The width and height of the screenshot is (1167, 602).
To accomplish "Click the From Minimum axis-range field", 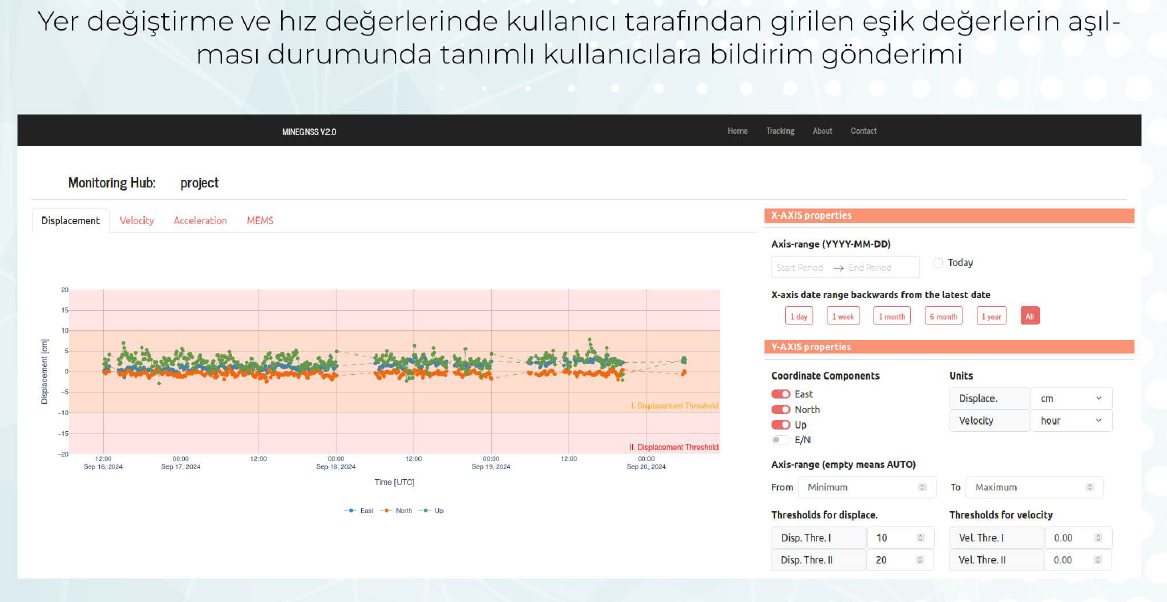I will coord(868,487).
